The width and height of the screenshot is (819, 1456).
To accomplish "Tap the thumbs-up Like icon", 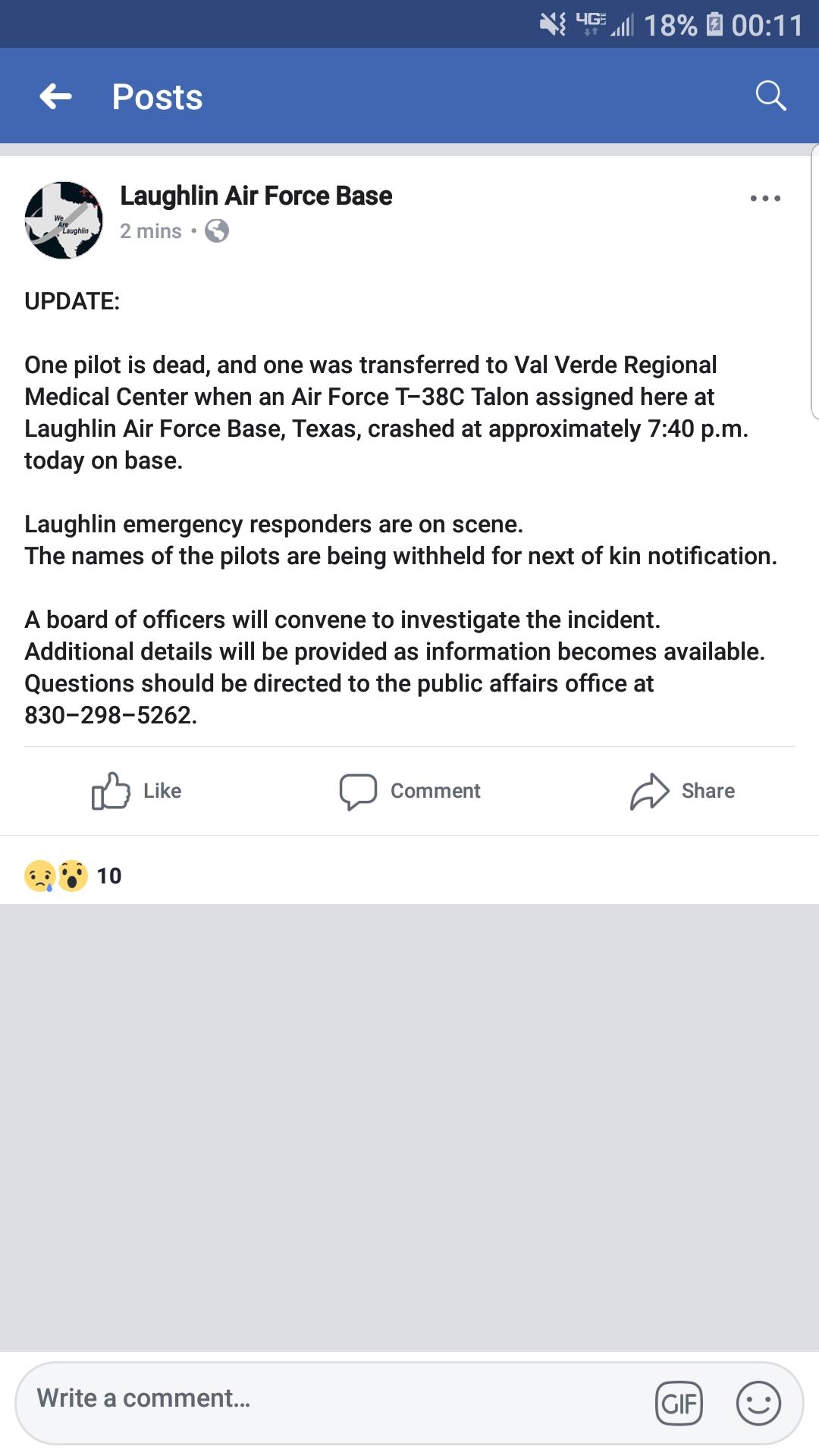I will 111,791.
